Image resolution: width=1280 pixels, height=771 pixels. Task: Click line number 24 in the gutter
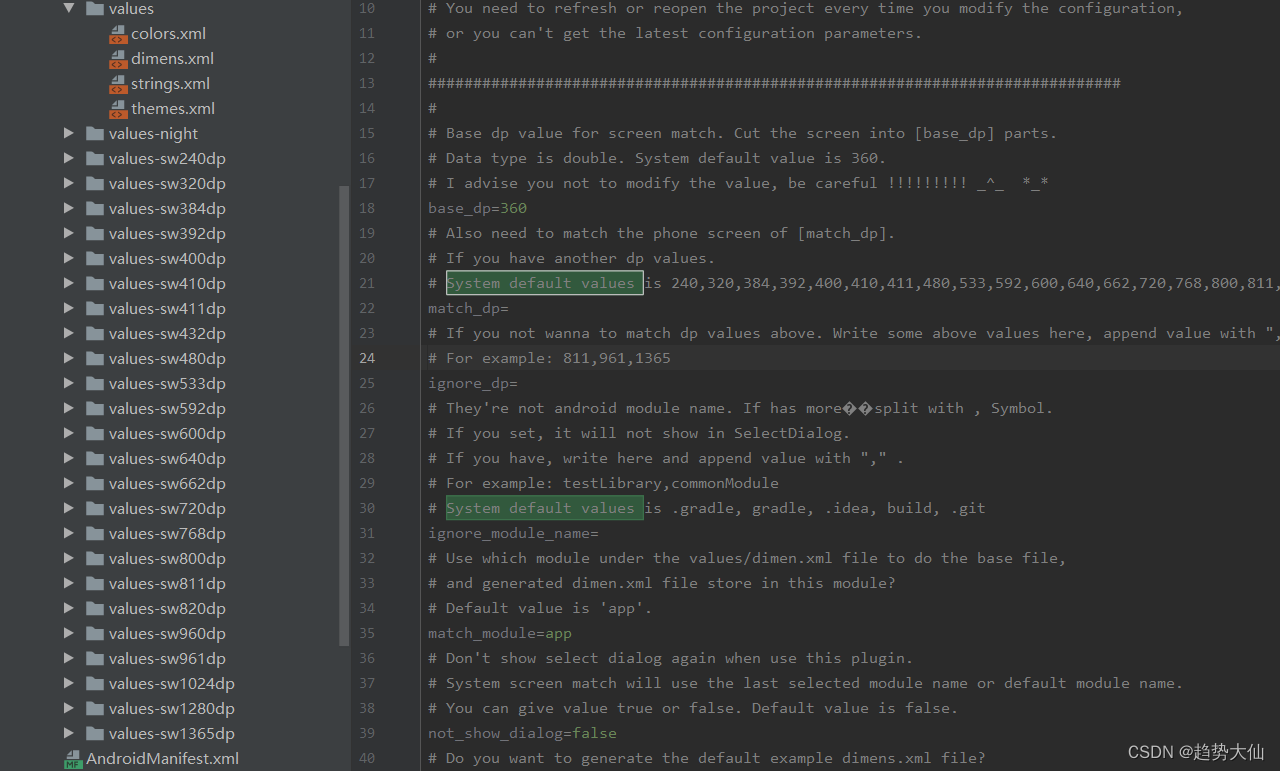(367, 358)
